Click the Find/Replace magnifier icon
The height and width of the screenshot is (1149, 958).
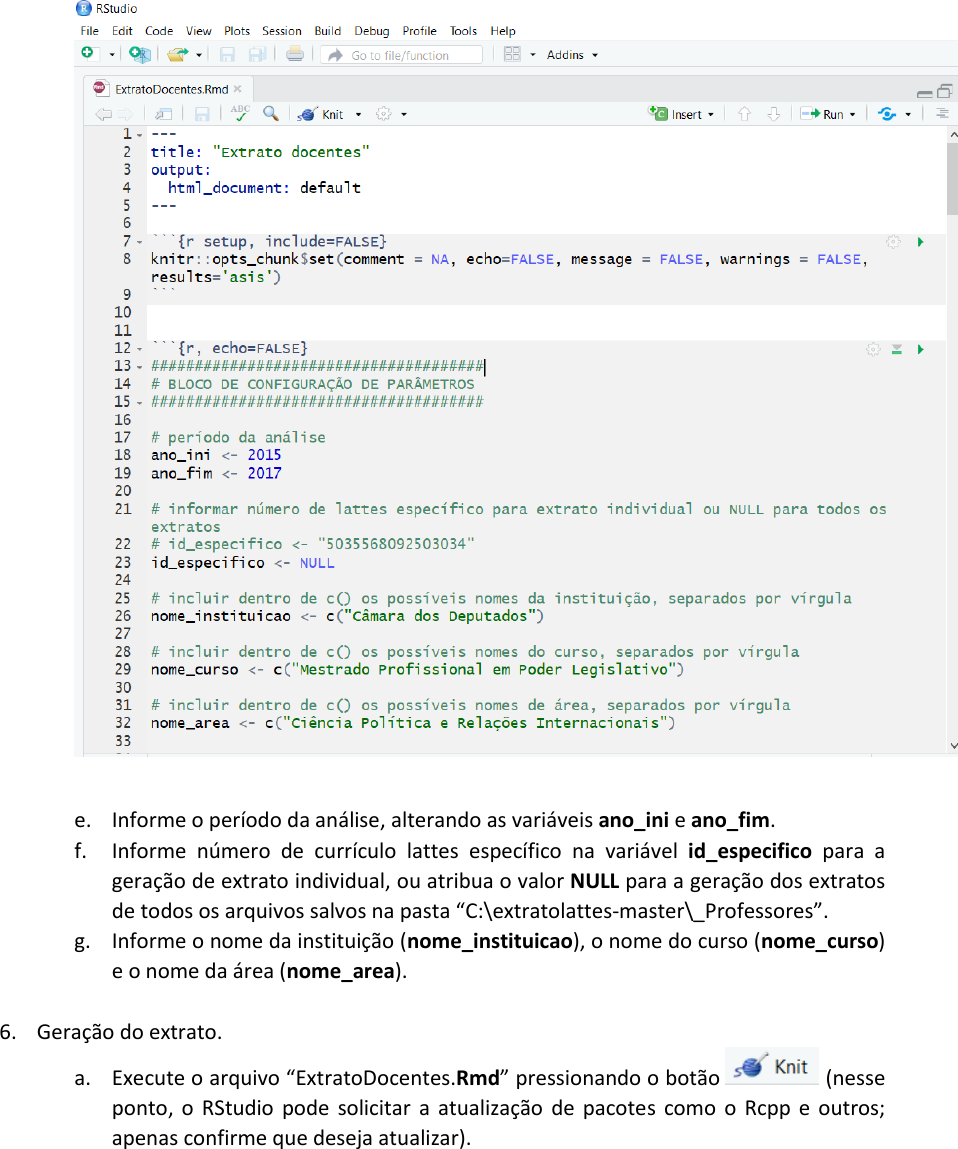(x=270, y=114)
